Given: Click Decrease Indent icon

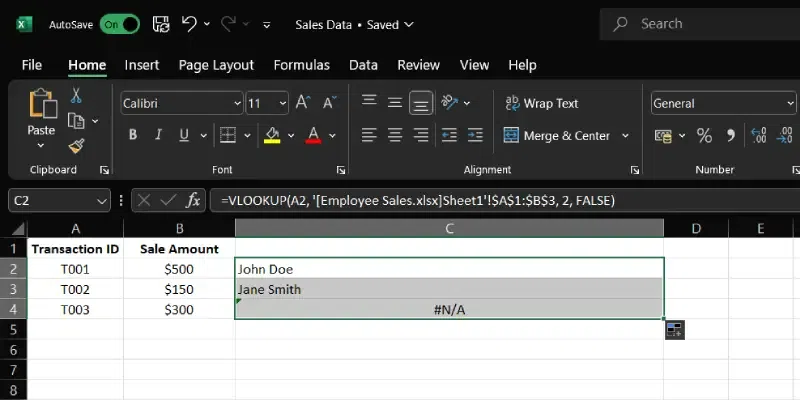Looking at the screenshot, I should coord(449,135).
